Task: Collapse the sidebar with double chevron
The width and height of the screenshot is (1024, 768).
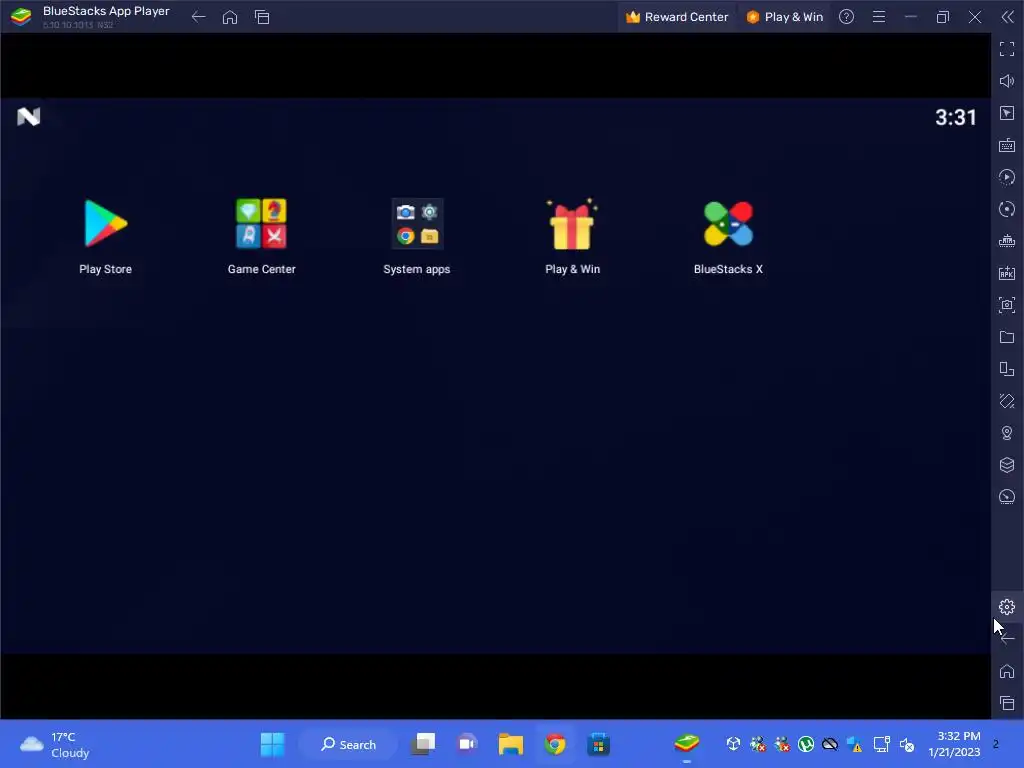Action: [1008, 17]
